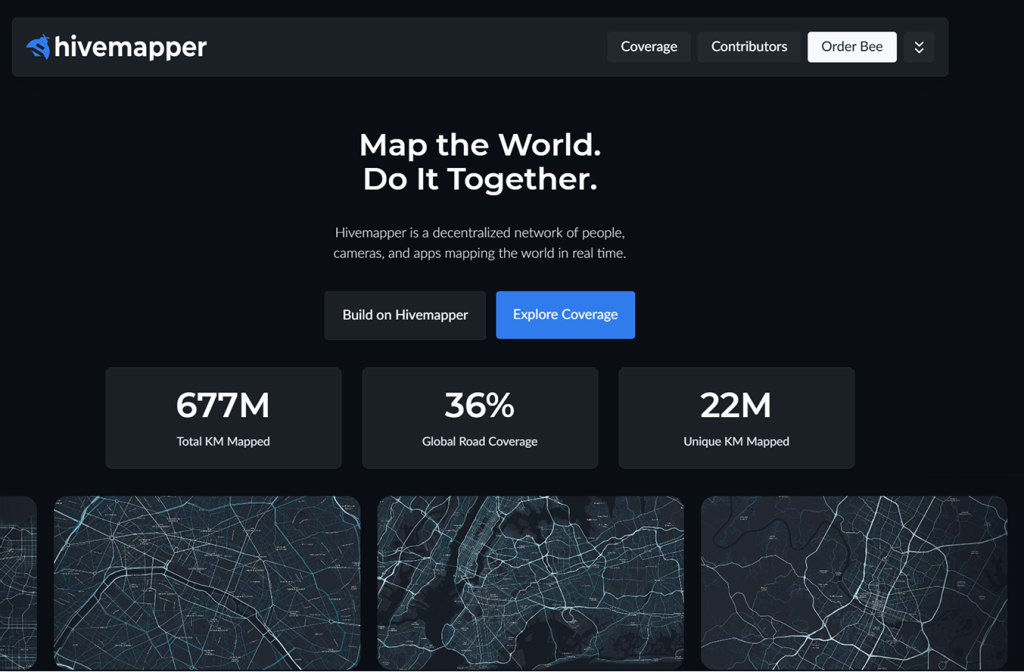1024x672 pixels.
Task: Click the 677M figure
Action: [x=223, y=405]
